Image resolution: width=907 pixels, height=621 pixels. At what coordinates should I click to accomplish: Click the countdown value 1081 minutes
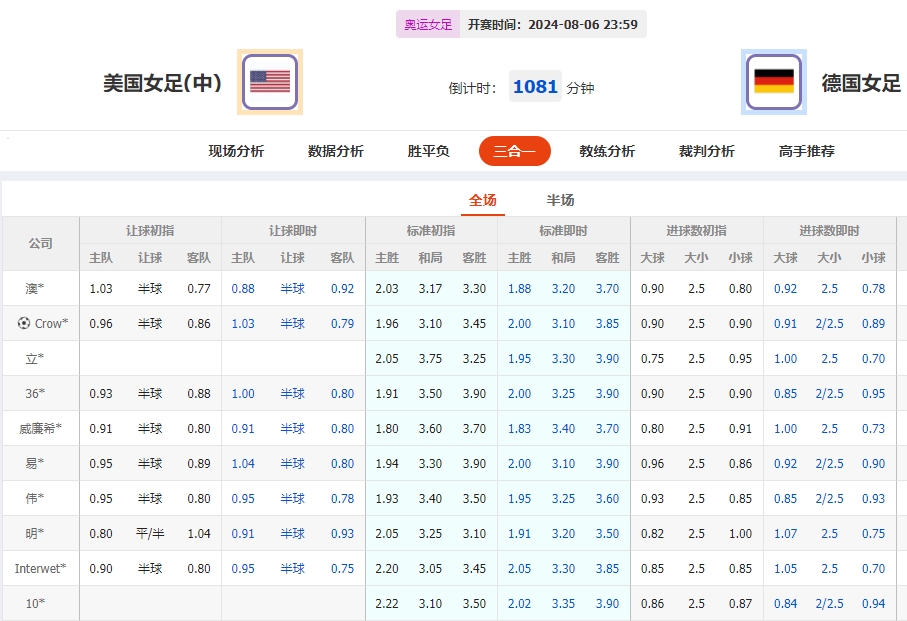[x=535, y=86]
